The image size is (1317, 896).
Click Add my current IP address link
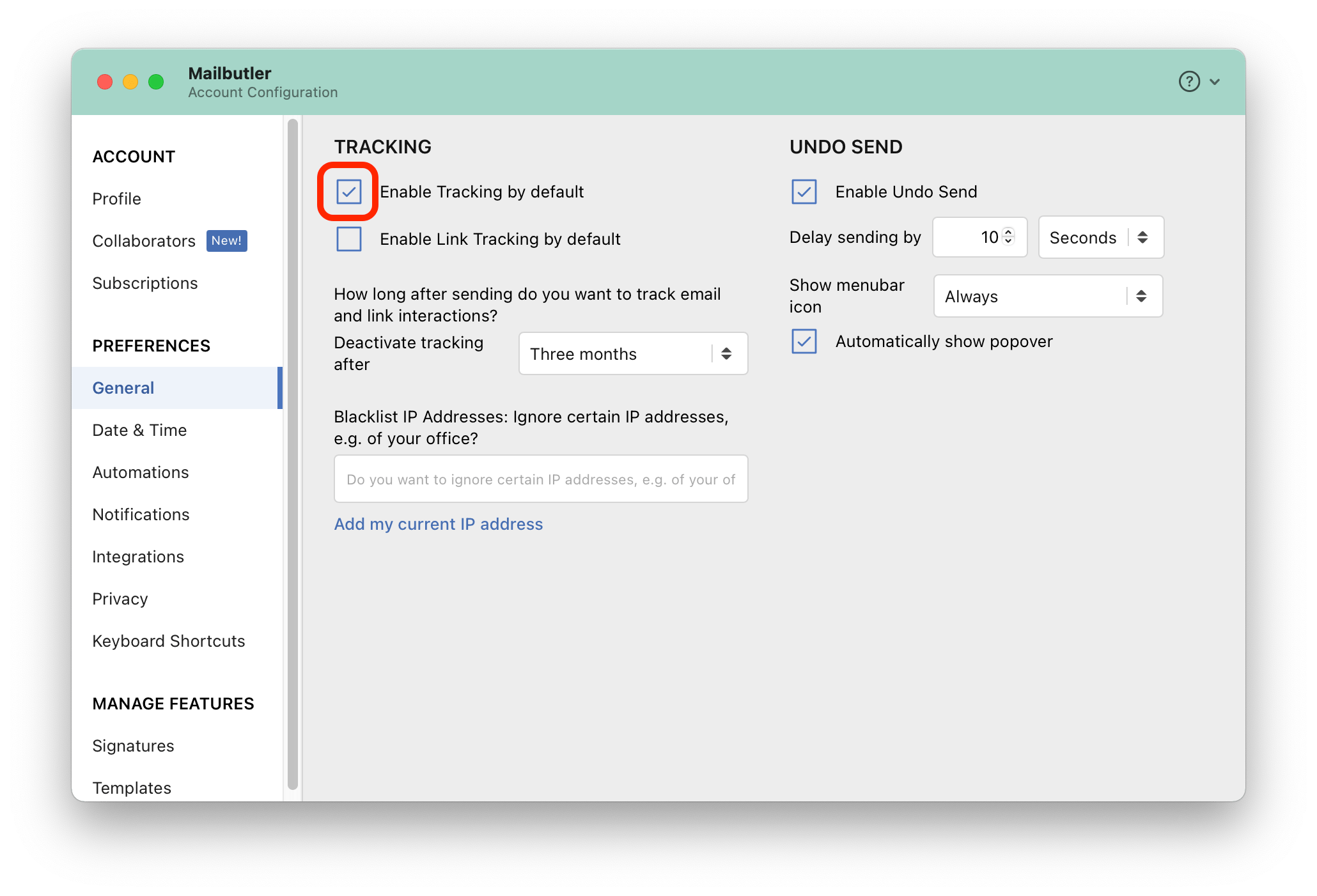[x=438, y=524]
